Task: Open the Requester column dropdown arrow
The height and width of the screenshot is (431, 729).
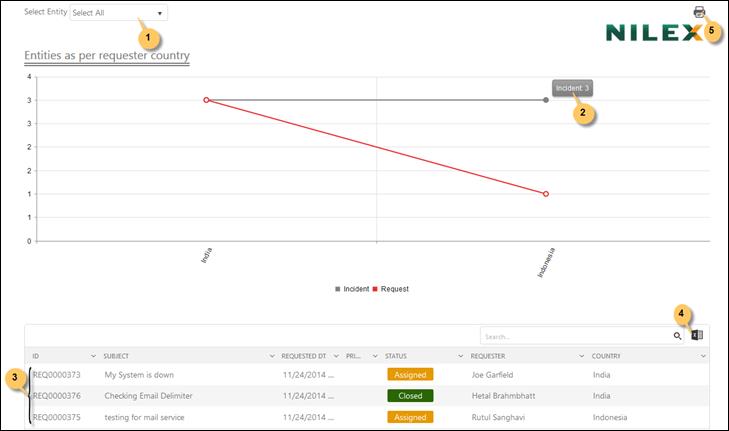Action: pos(573,356)
